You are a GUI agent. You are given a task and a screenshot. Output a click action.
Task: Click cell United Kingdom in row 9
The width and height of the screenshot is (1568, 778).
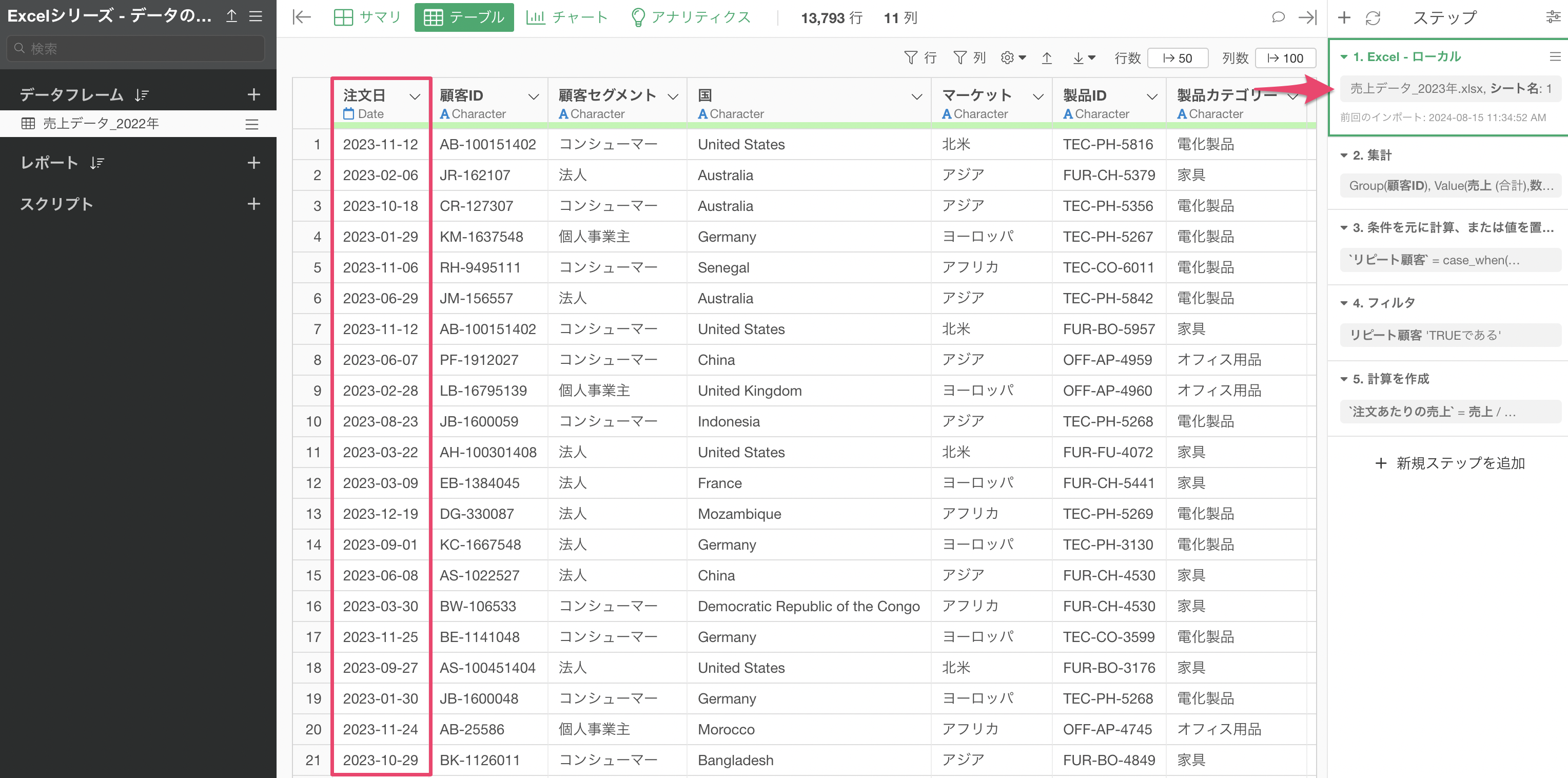(749, 391)
